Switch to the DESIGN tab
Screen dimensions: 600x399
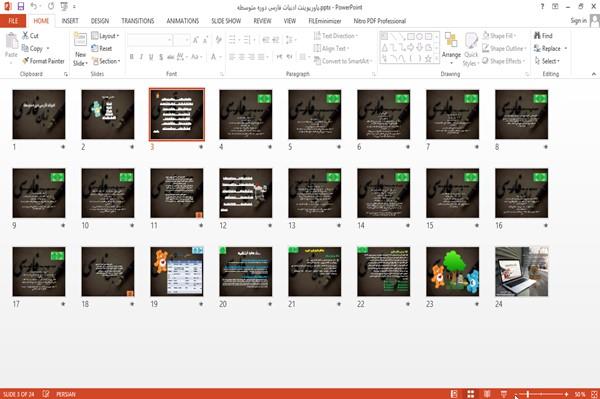99,21
